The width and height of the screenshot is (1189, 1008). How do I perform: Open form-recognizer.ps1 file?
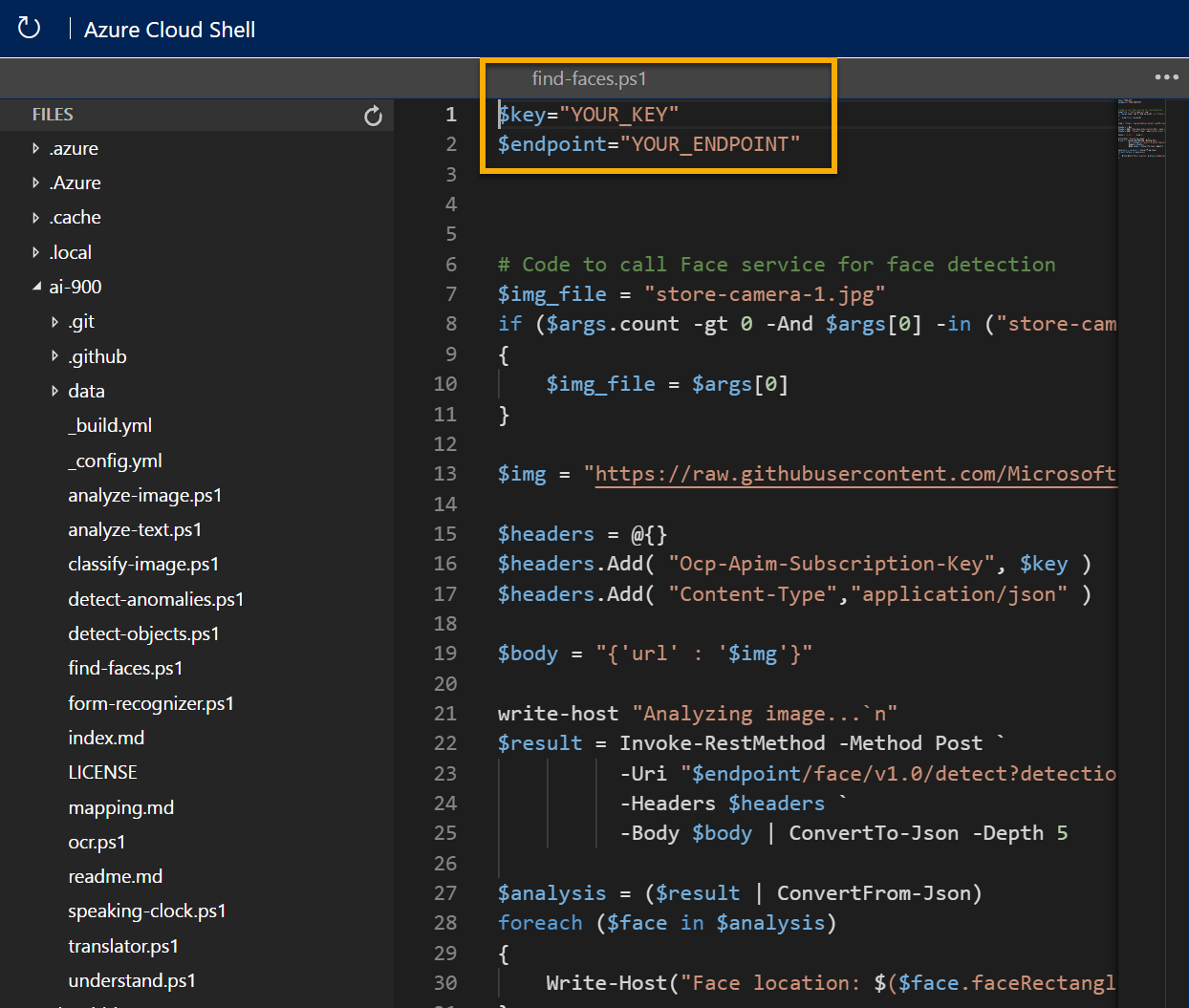coord(151,703)
